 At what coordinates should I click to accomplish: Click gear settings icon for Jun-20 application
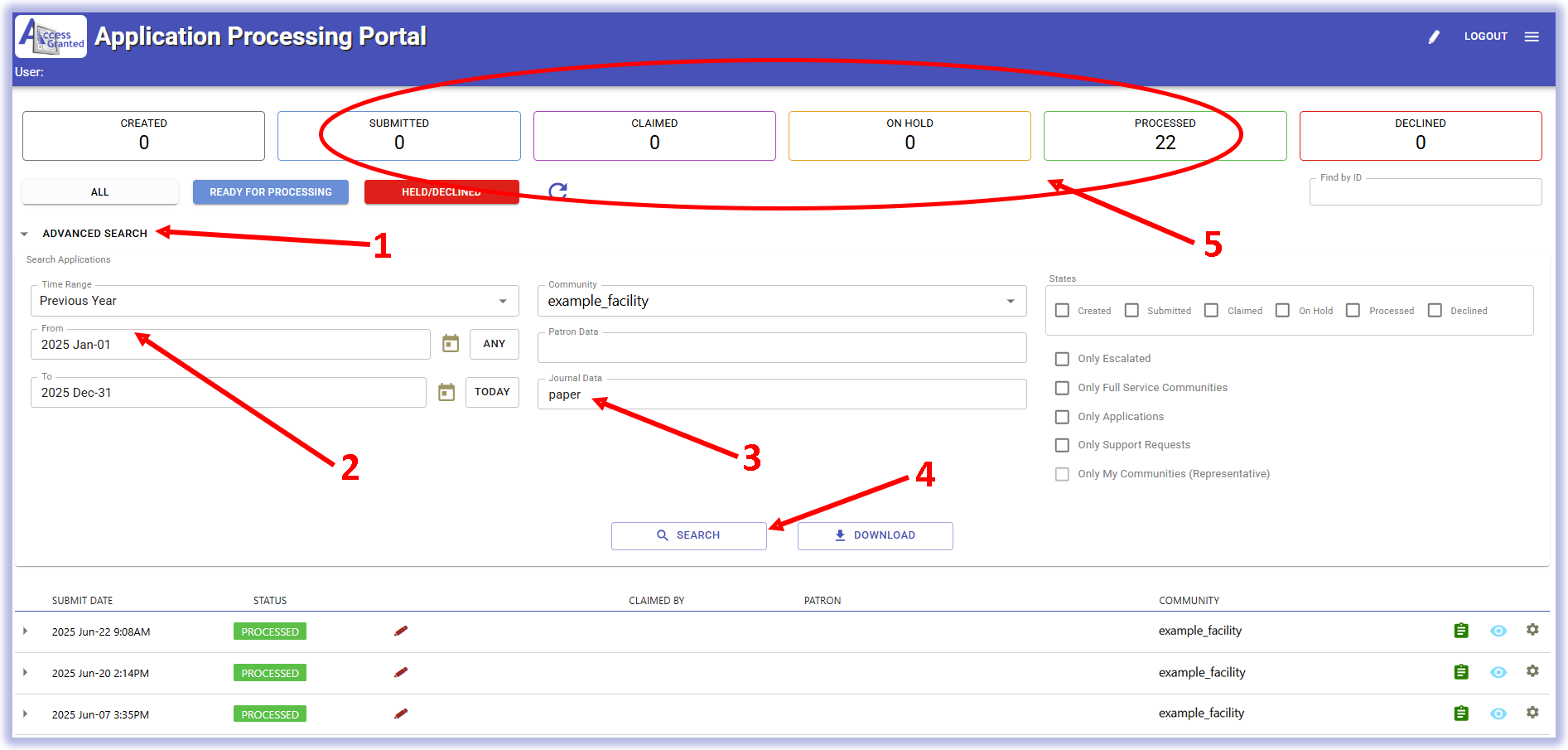(x=1532, y=671)
